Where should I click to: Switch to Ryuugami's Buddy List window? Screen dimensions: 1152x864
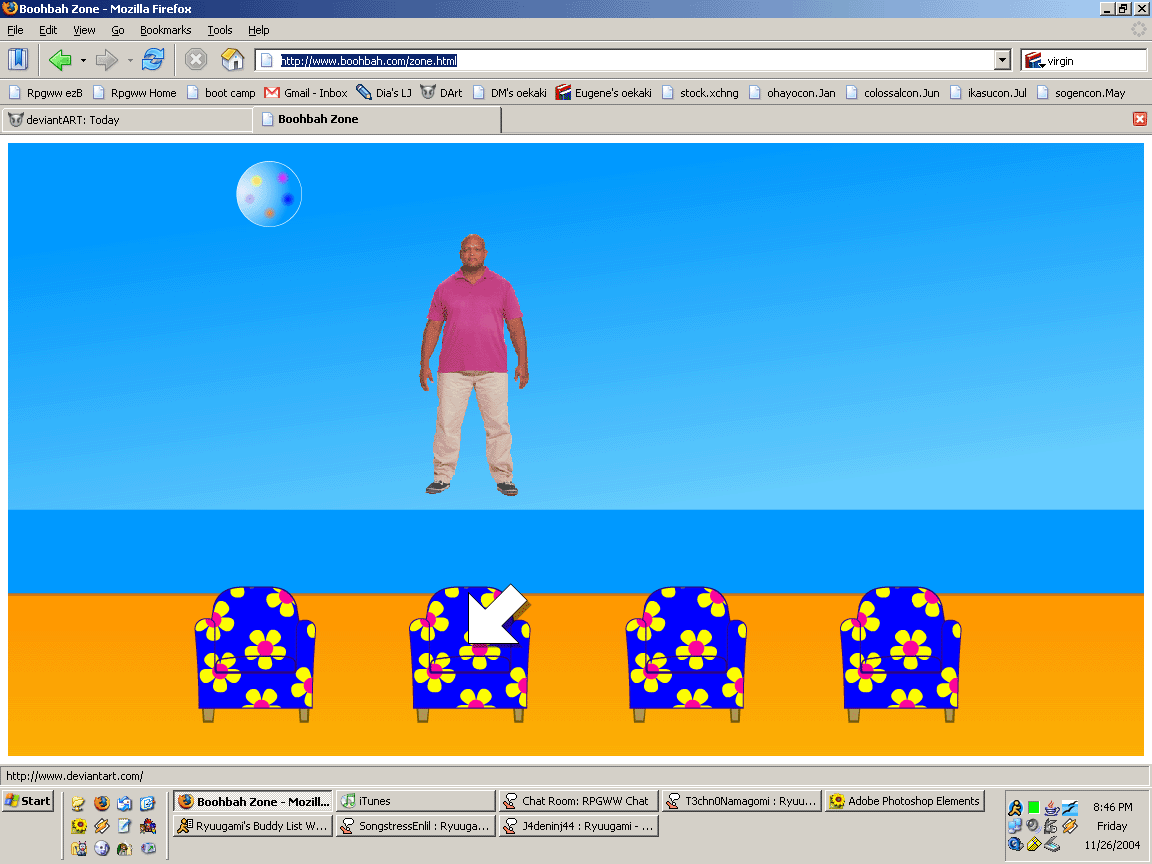point(253,826)
